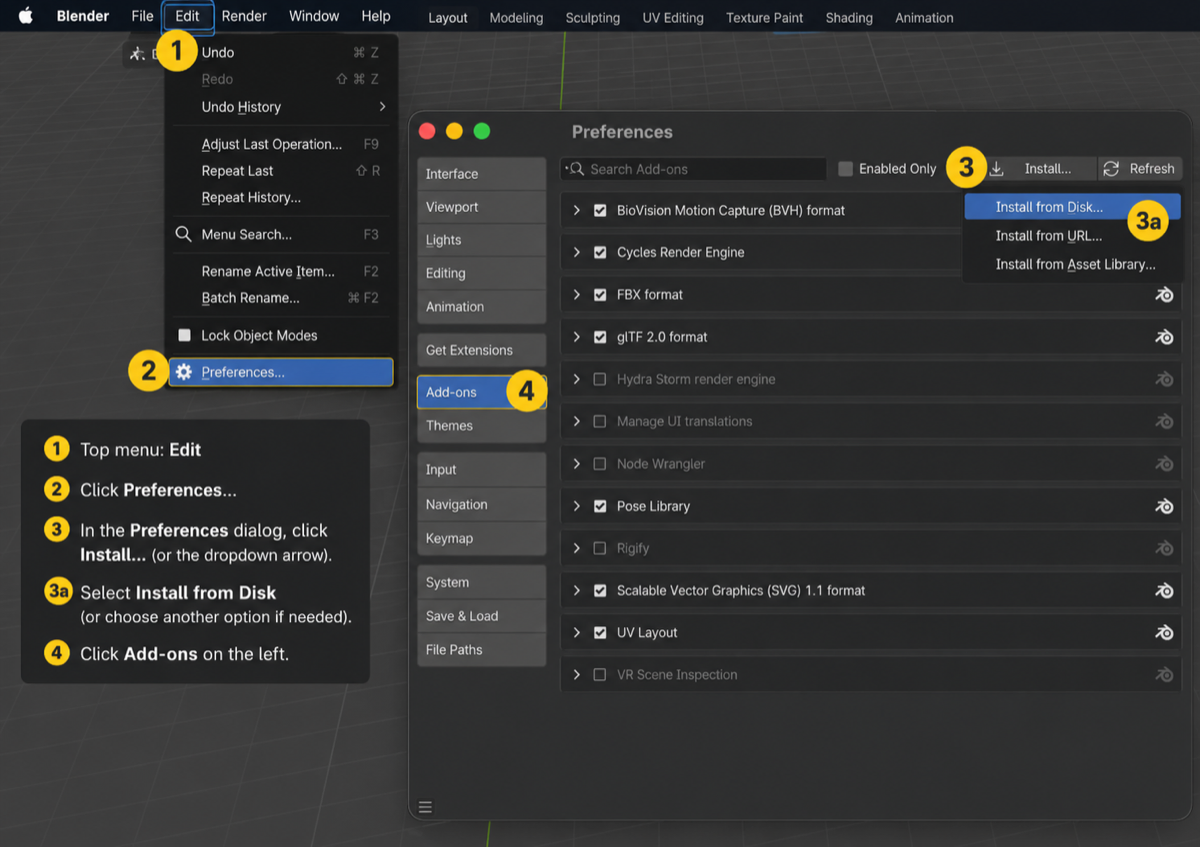Image resolution: width=1200 pixels, height=847 pixels.
Task: Choose Install from Disk option
Action: tap(1072, 207)
